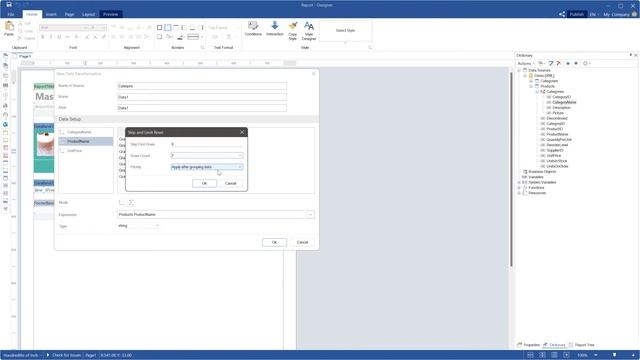Click OK in New Data Transformation dialog

[274, 242]
